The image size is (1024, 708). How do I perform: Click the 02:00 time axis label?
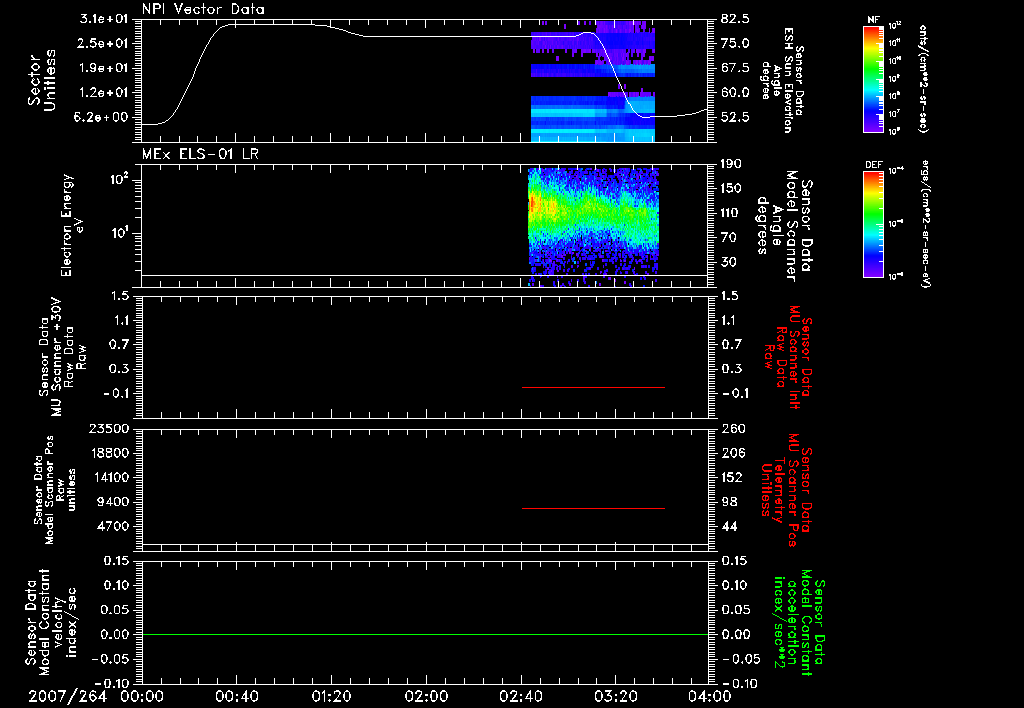click(x=426, y=696)
